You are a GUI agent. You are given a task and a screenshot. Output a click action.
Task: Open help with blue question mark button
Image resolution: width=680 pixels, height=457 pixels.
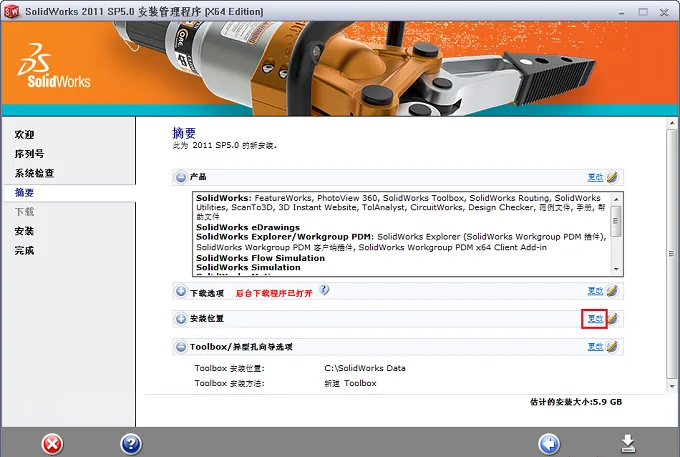[x=131, y=444]
